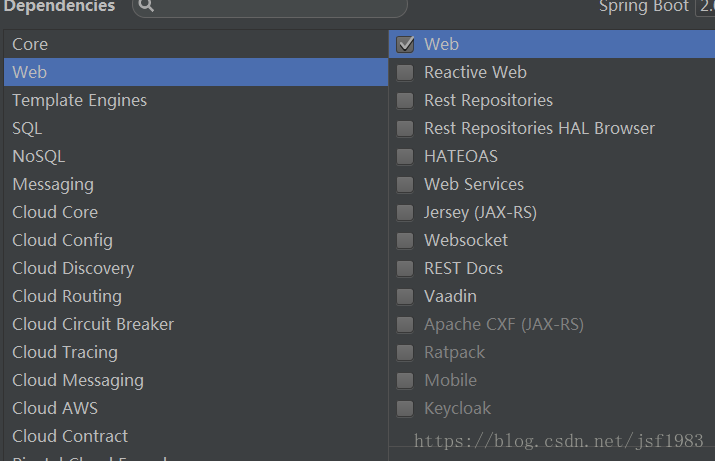The width and height of the screenshot is (715, 461).
Task: Open the Template Engines category
Action: click(196, 100)
